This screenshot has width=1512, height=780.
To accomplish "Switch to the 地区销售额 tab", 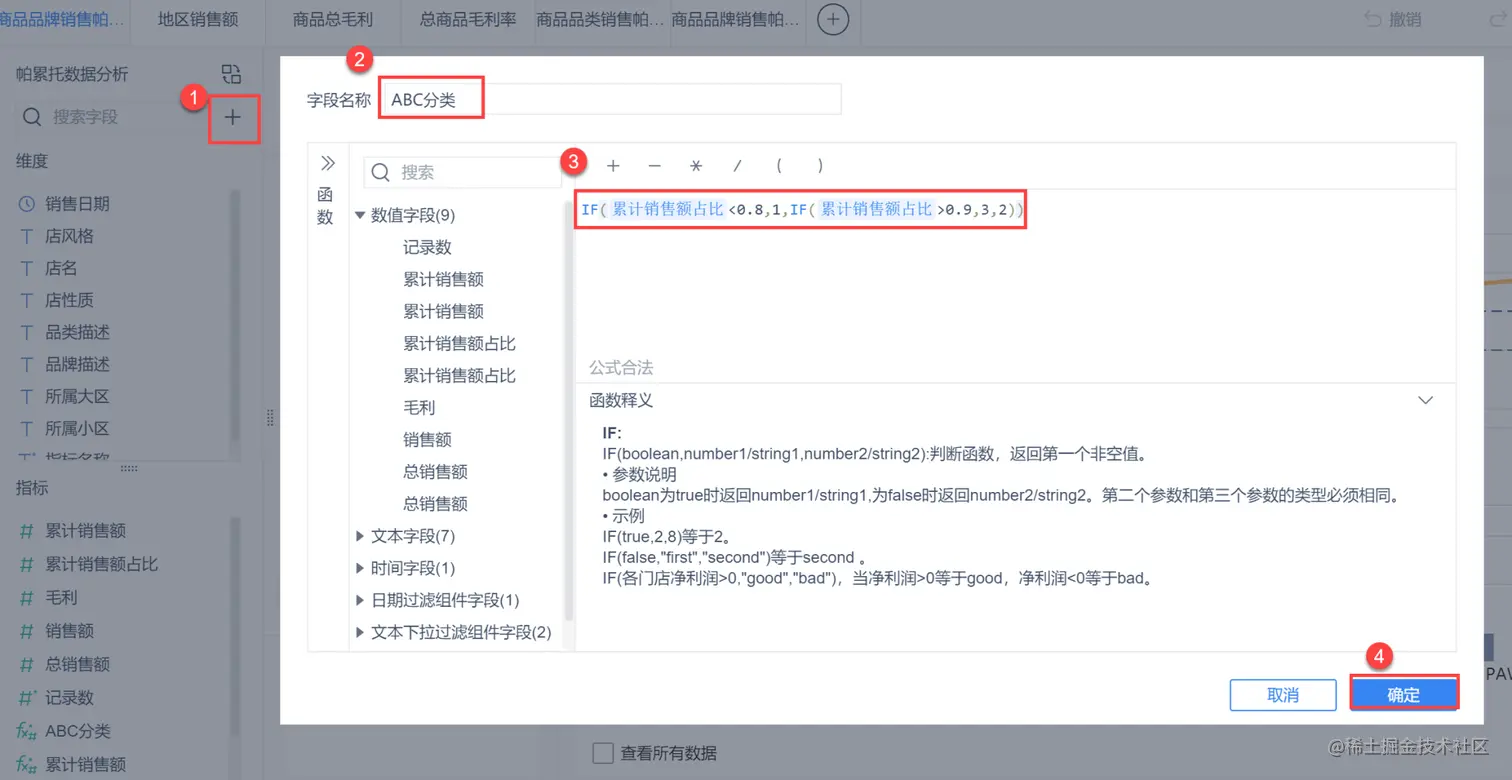I will point(196,18).
